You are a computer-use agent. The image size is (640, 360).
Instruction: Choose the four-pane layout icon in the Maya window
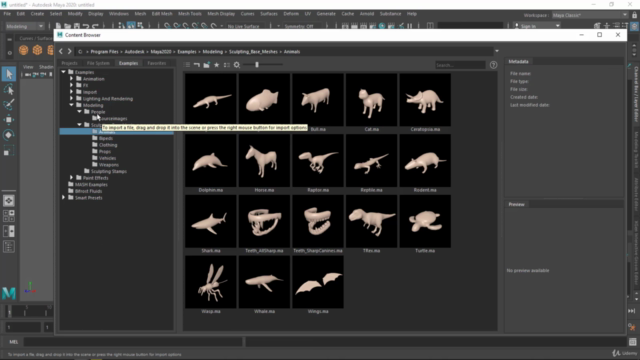(x=9, y=216)
